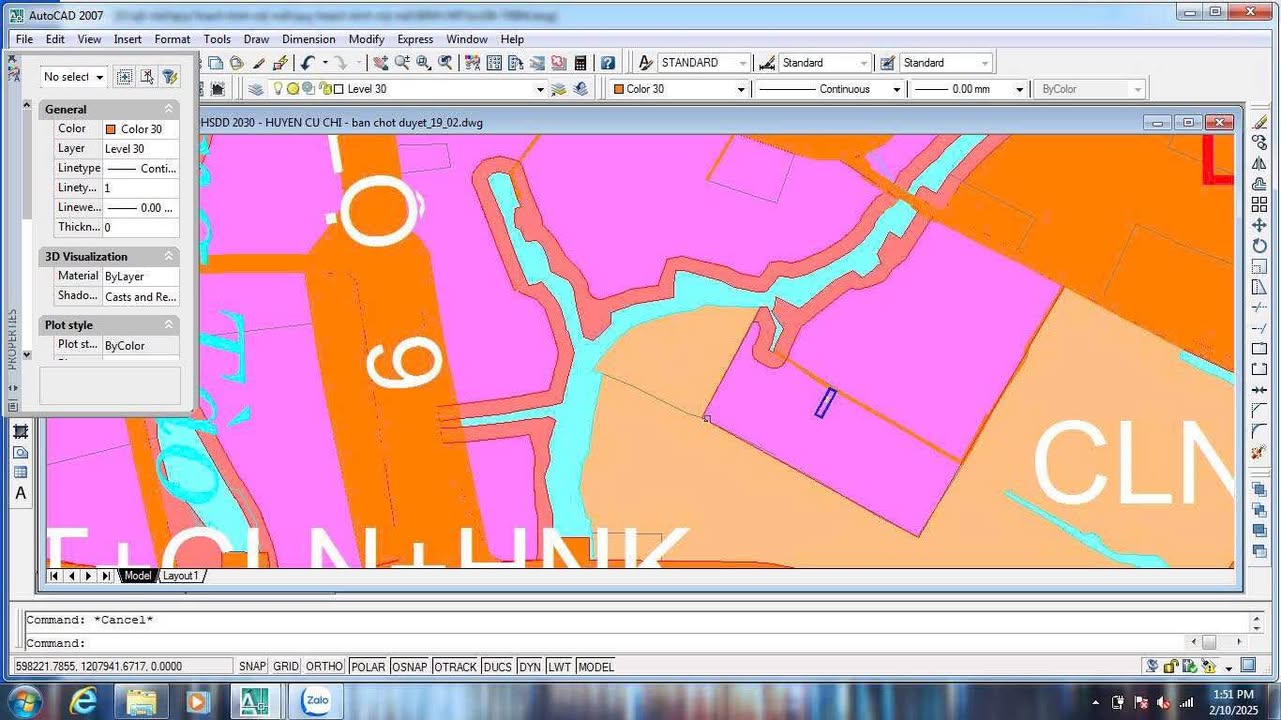Viewport: 1281px width, 720px height.
Task: Select the Mirror tool in Modify toolbar
Action: point(1259,164)
